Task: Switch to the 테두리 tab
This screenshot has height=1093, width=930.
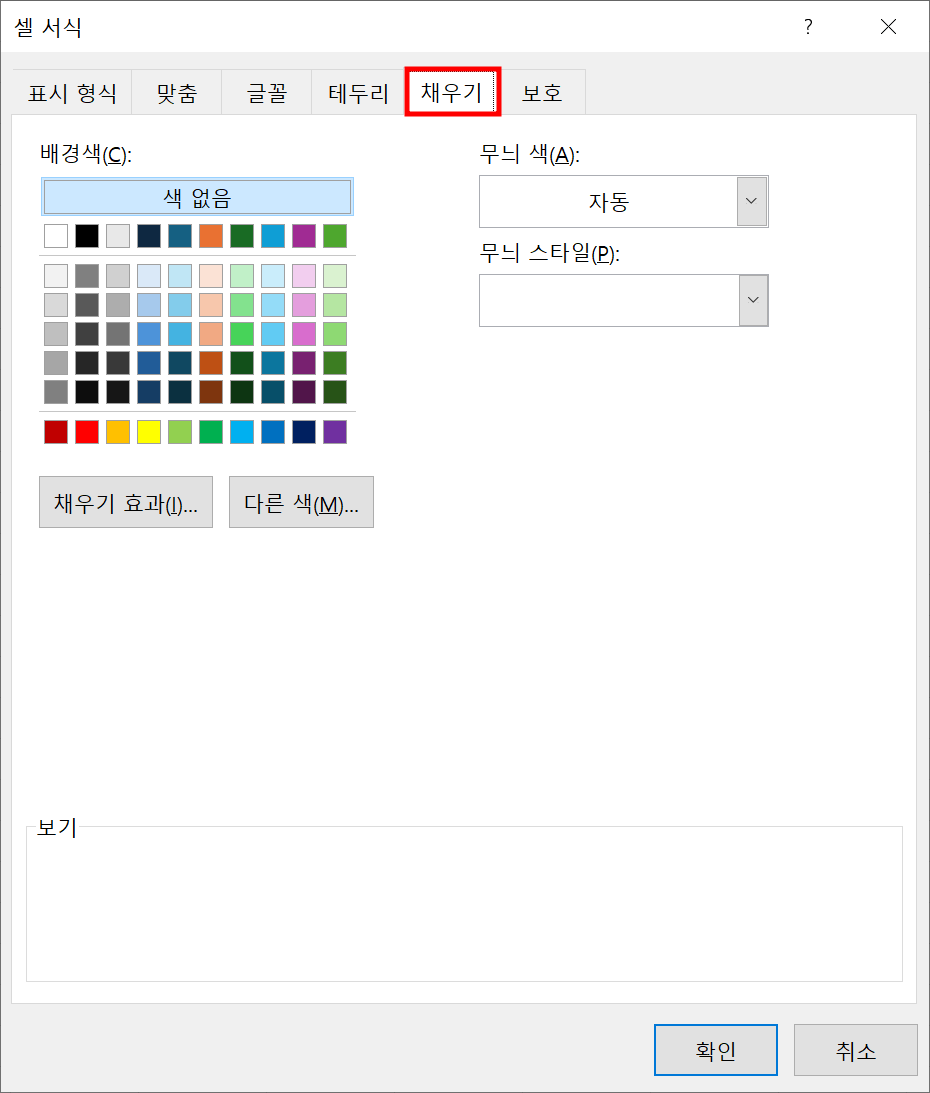Action: 358,93
